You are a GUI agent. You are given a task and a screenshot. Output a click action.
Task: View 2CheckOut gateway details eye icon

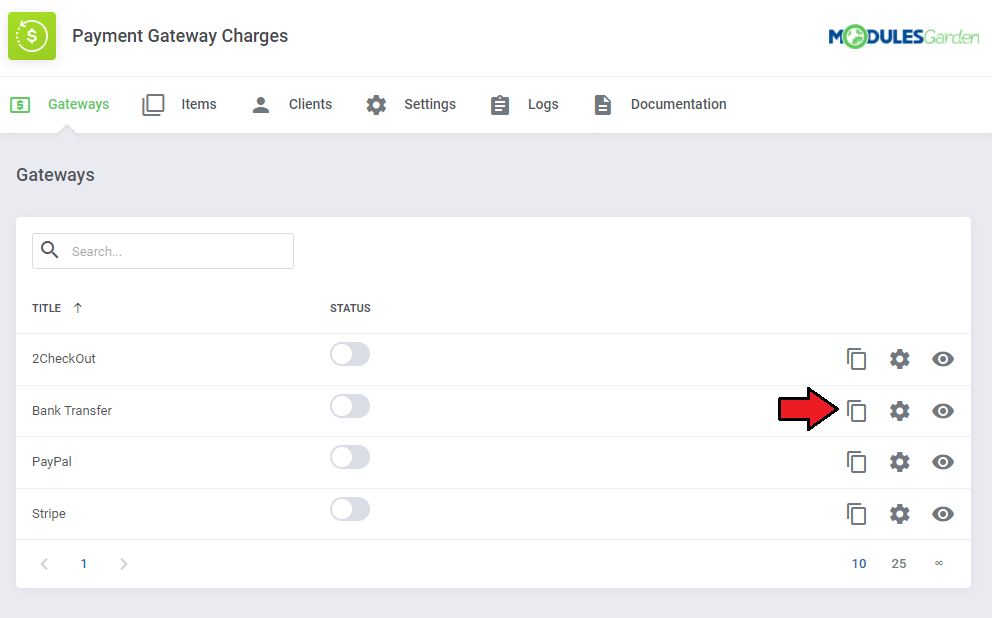943,359
